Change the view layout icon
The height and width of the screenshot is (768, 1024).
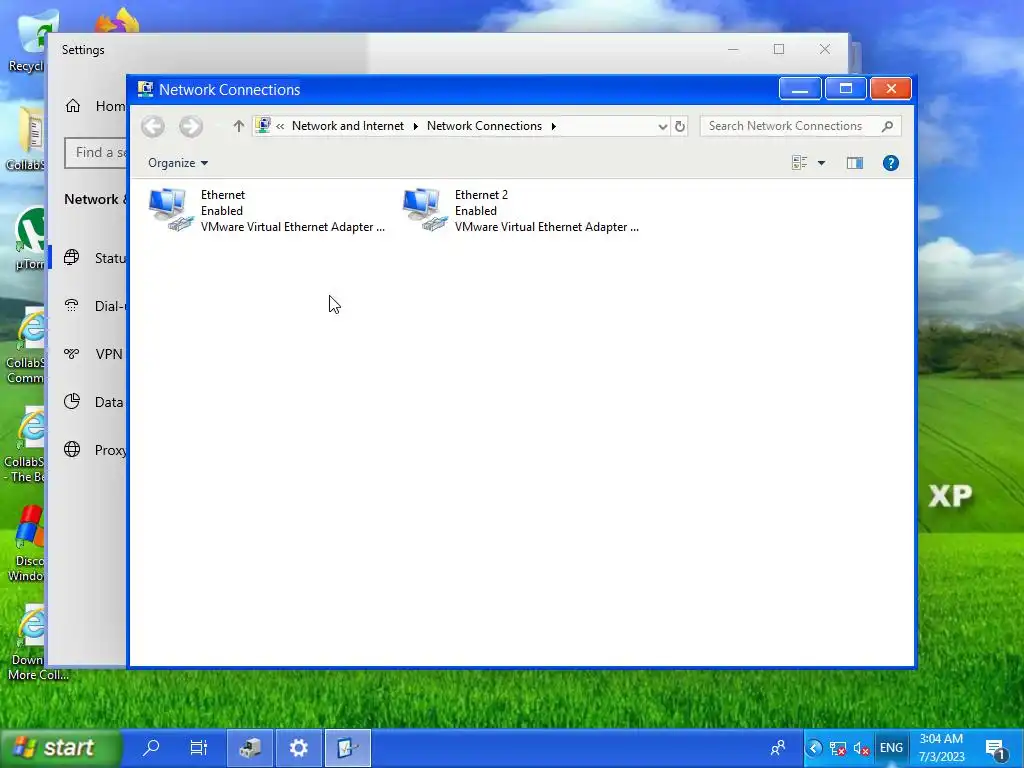799,163
